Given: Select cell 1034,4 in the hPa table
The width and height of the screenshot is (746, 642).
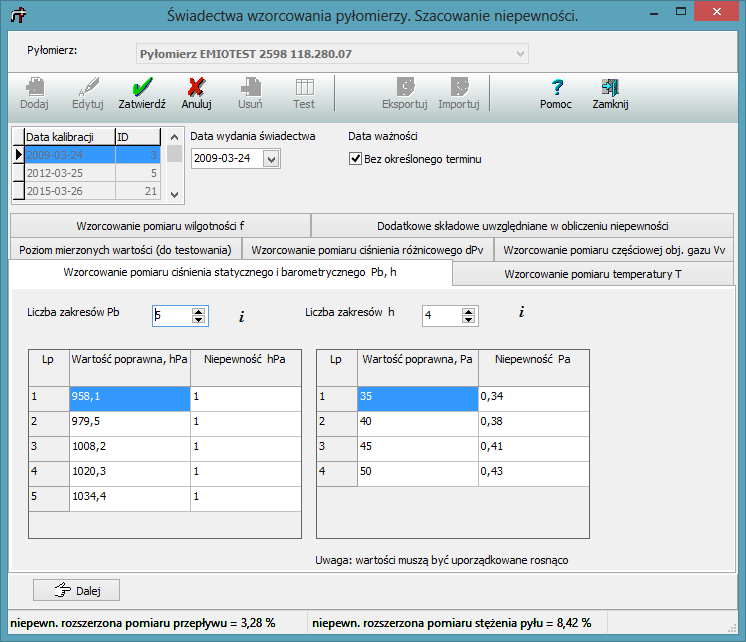Looking at the screenshot, I should pos(130,499).
